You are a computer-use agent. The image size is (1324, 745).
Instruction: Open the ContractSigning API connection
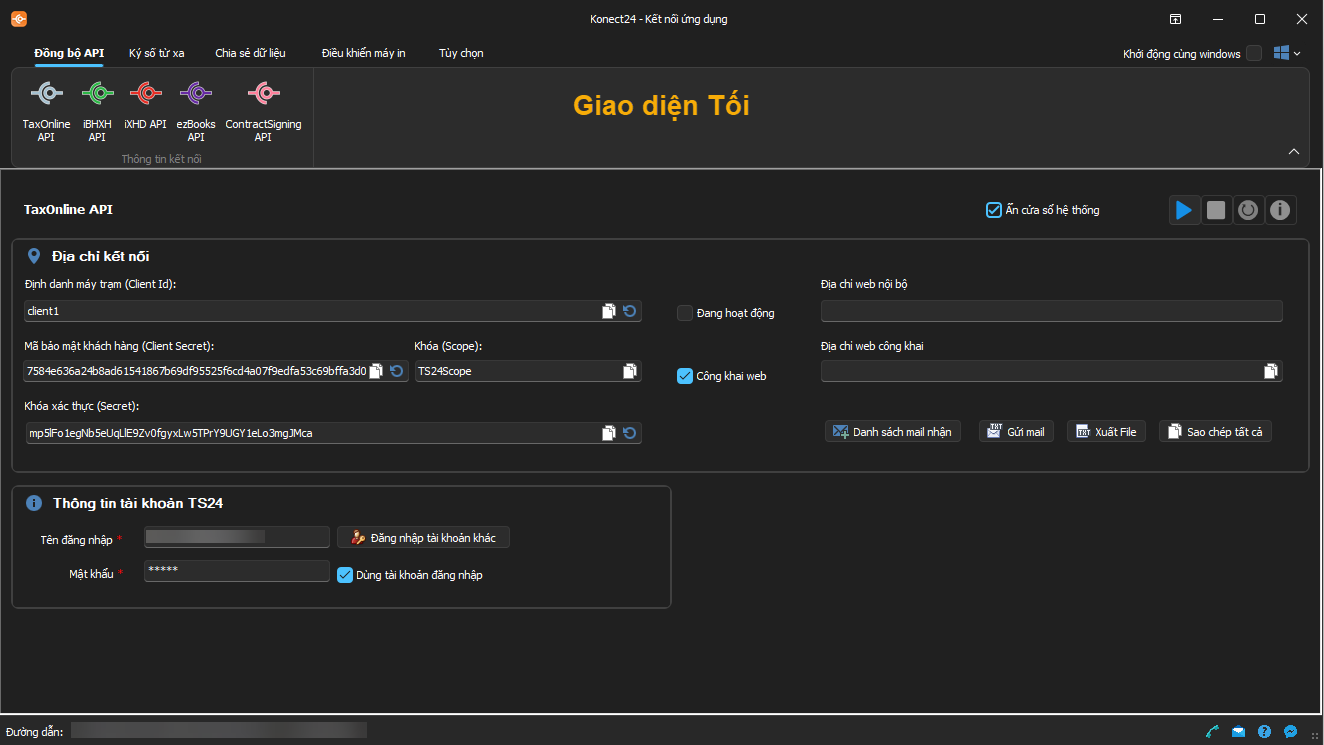point(263,111)
